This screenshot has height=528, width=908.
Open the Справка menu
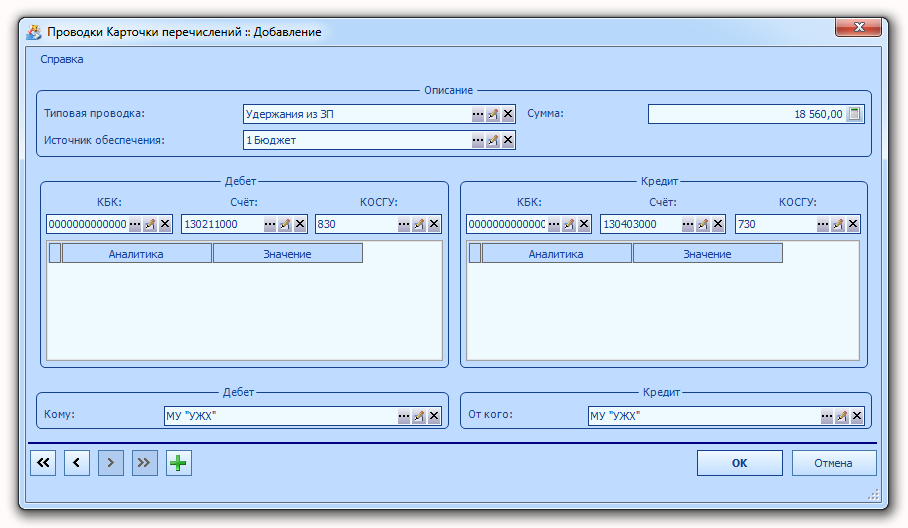[x=61, y=59]
